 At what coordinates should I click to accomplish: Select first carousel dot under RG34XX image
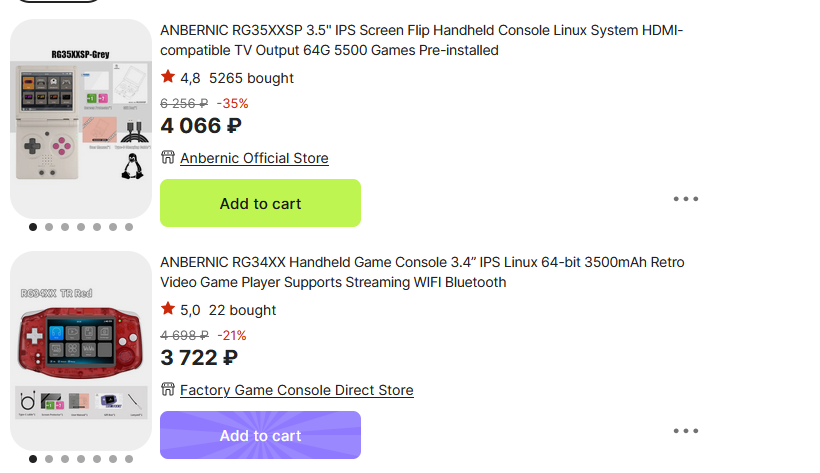coord(33,459)
